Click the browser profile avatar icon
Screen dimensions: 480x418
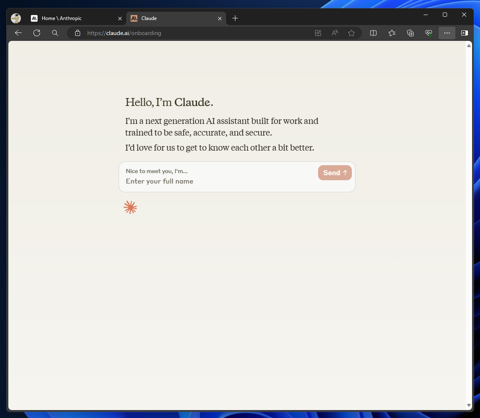click(x=16, y=18)
